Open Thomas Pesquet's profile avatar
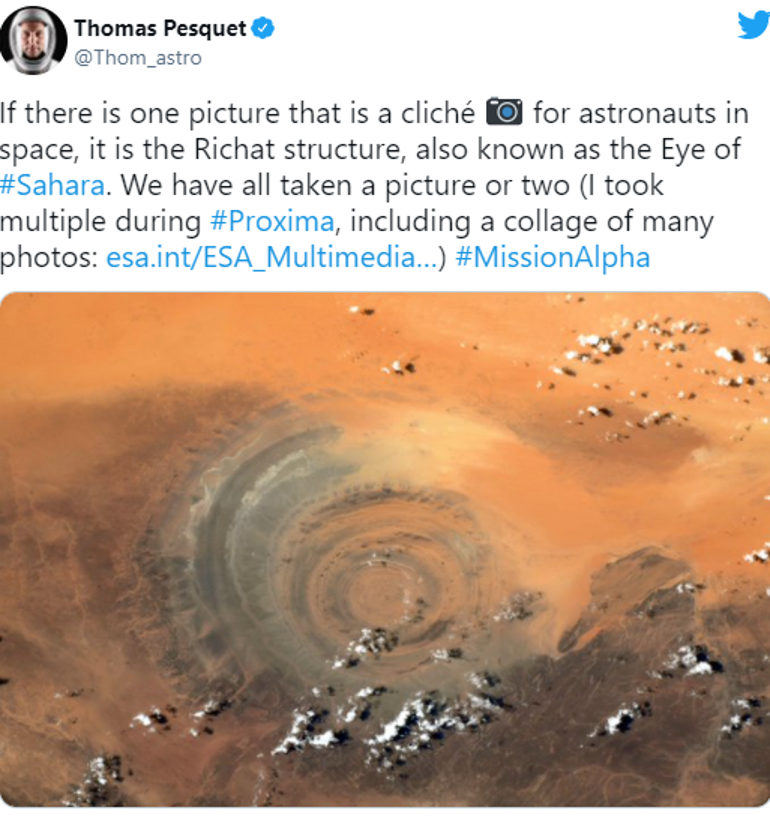 point(34,40)
